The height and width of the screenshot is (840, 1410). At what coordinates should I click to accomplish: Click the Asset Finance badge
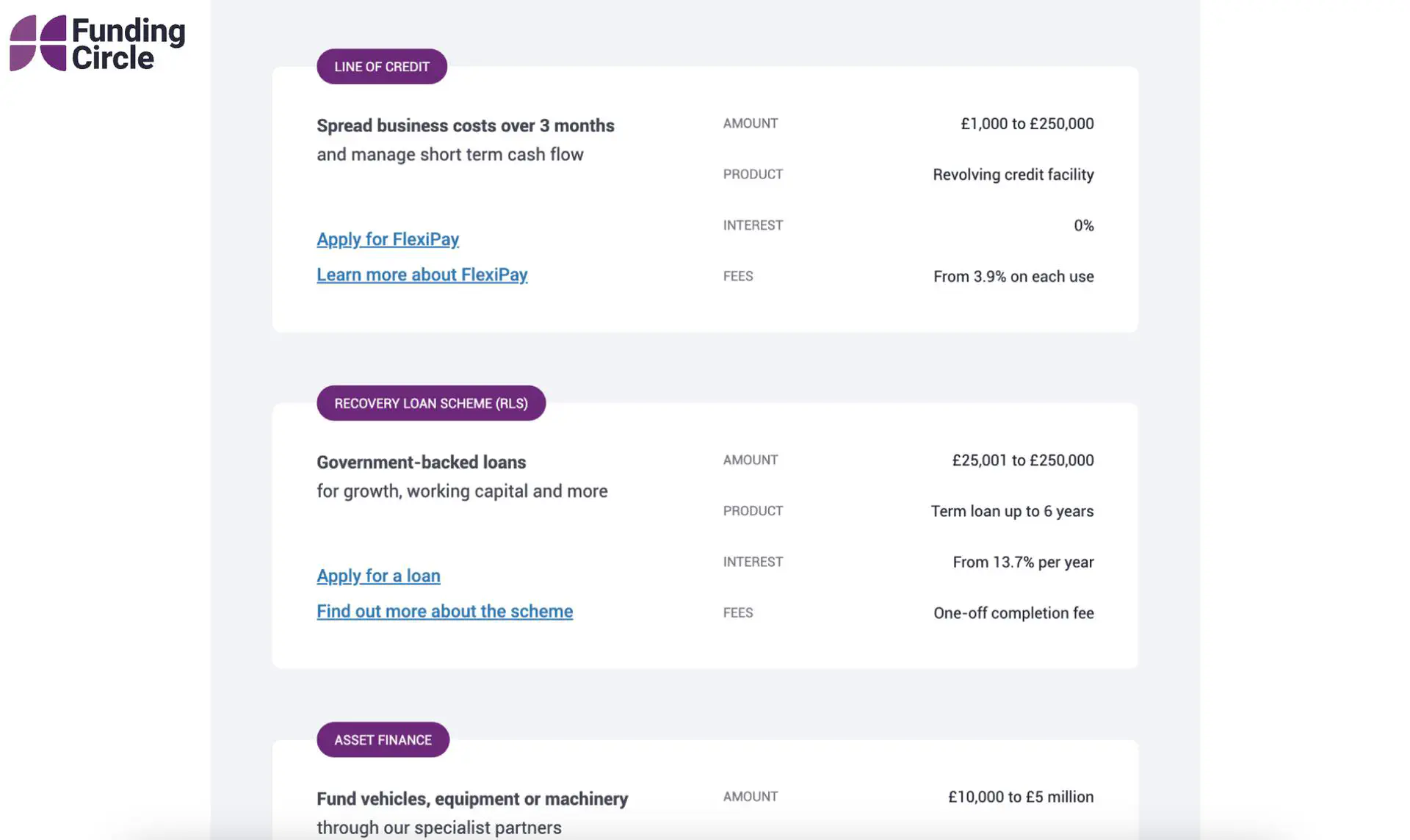point(383,740)
